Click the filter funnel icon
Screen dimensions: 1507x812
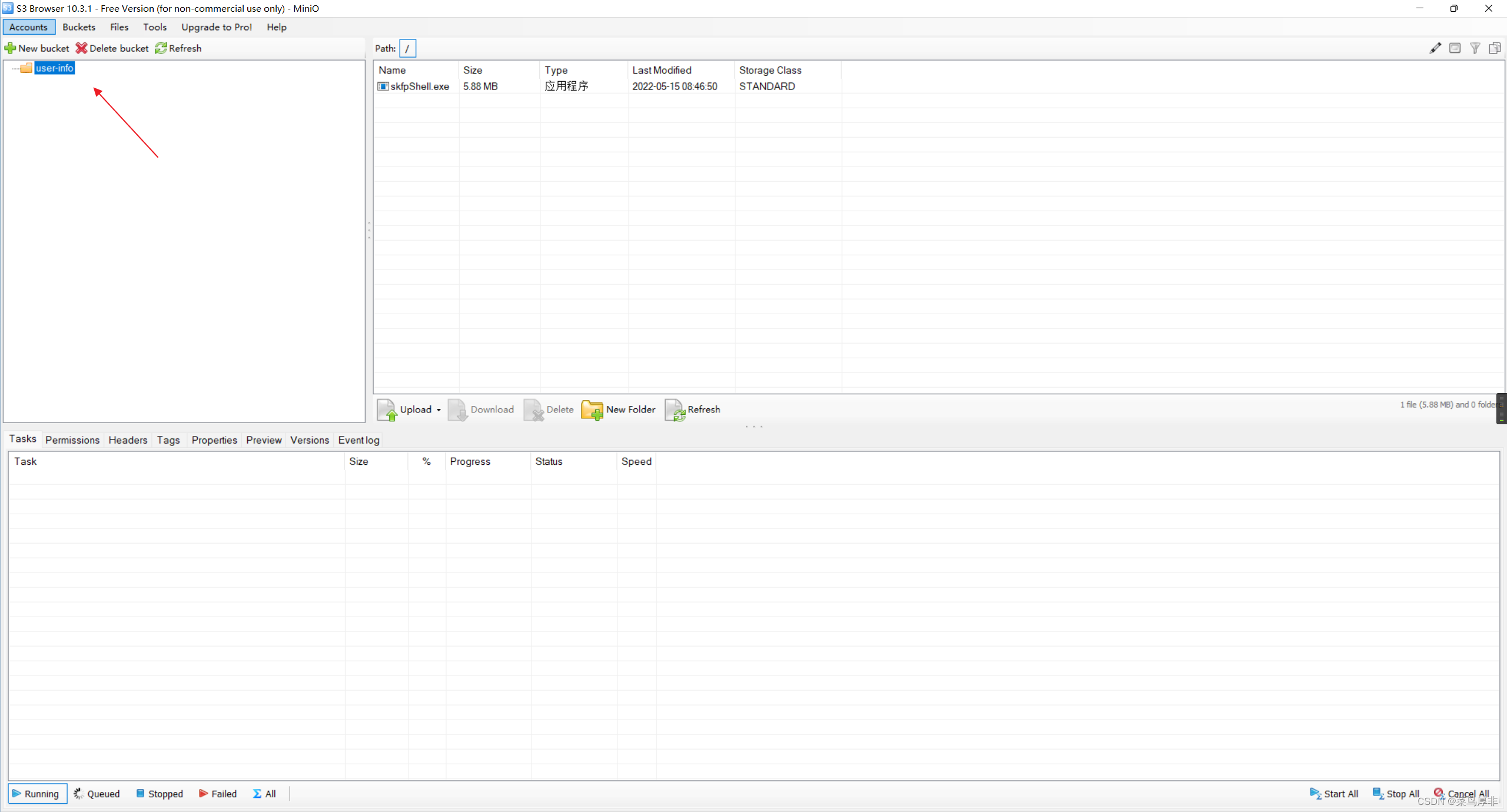point(1475,48)
